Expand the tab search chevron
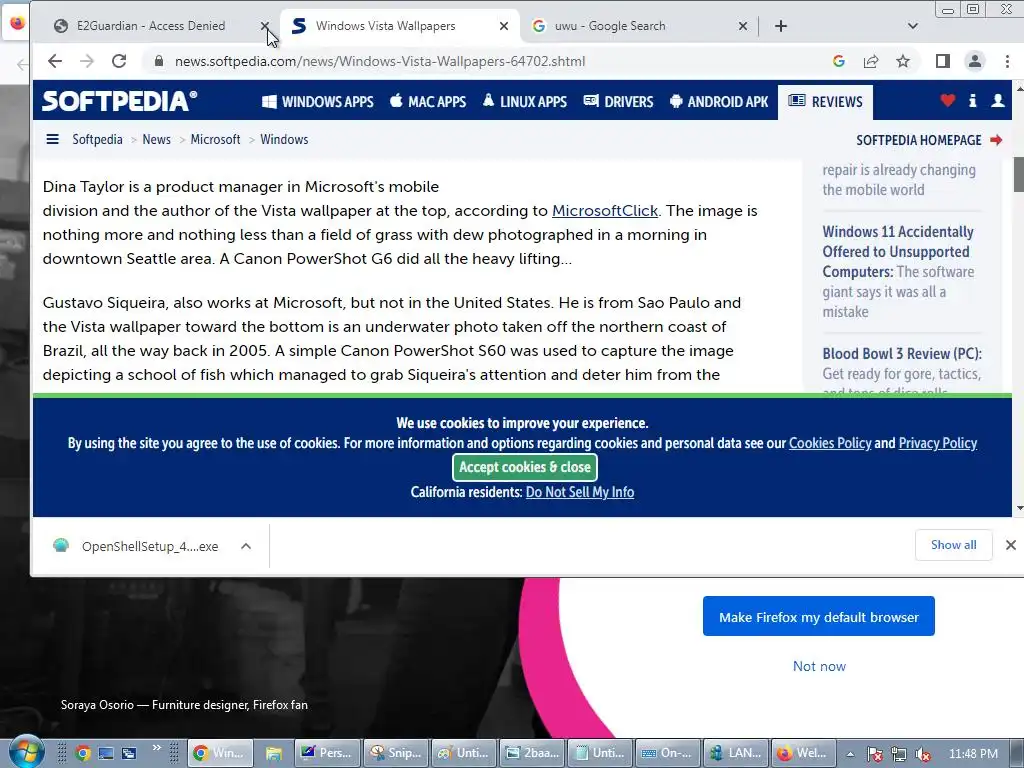 click(913, 26)
